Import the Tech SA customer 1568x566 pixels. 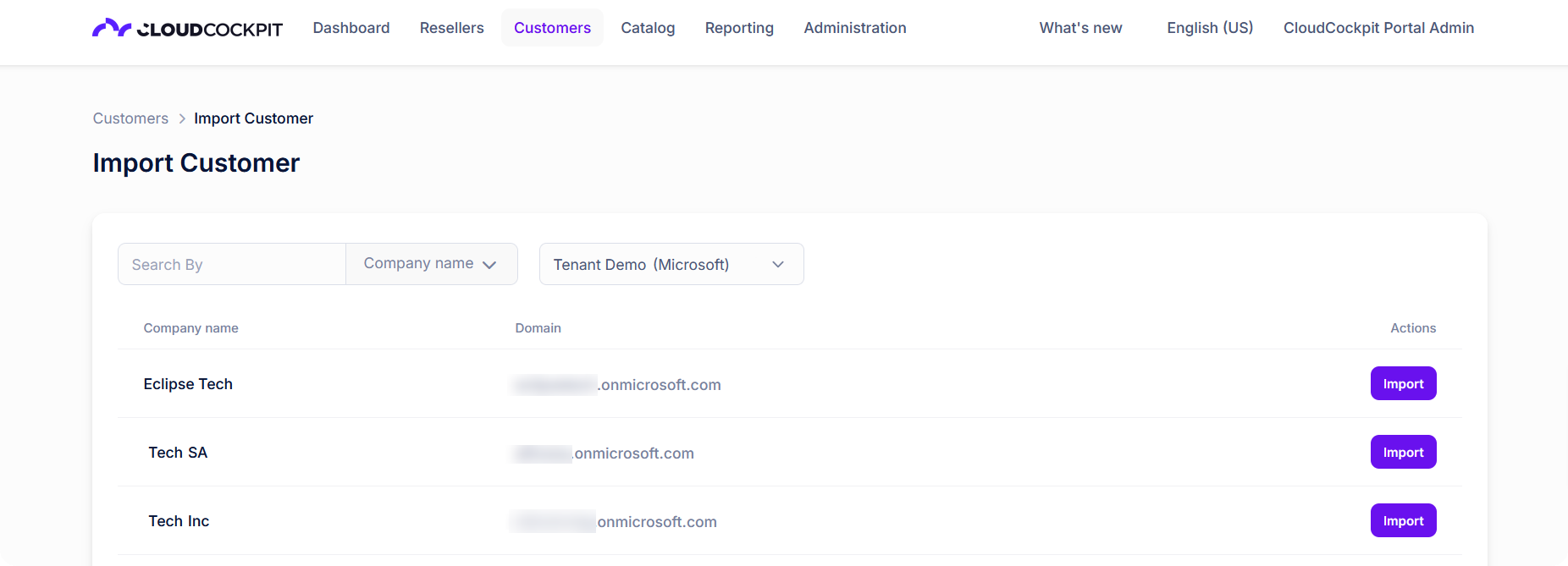tap(1403, 453)
